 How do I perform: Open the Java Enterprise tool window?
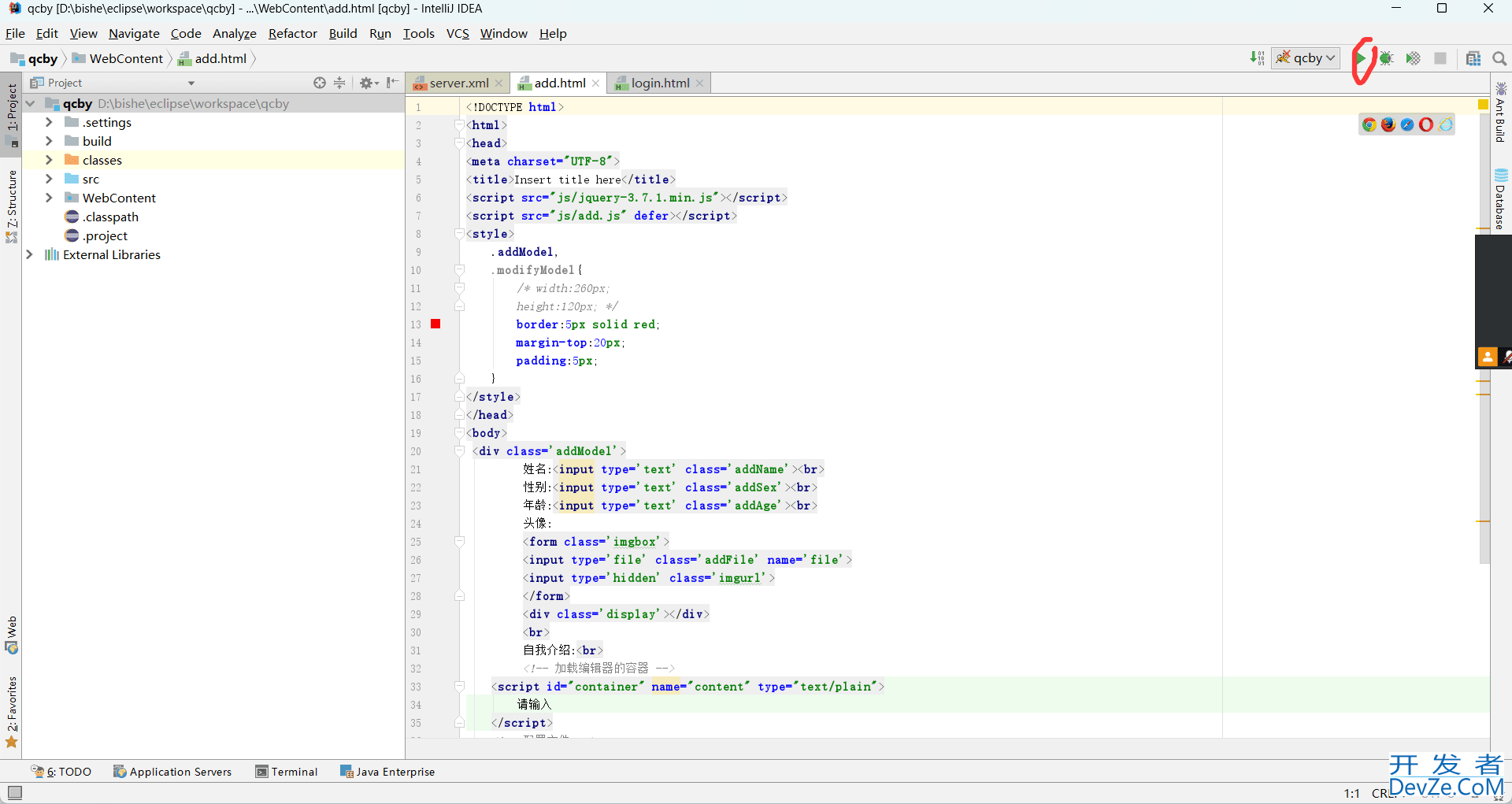coord(387,772)
